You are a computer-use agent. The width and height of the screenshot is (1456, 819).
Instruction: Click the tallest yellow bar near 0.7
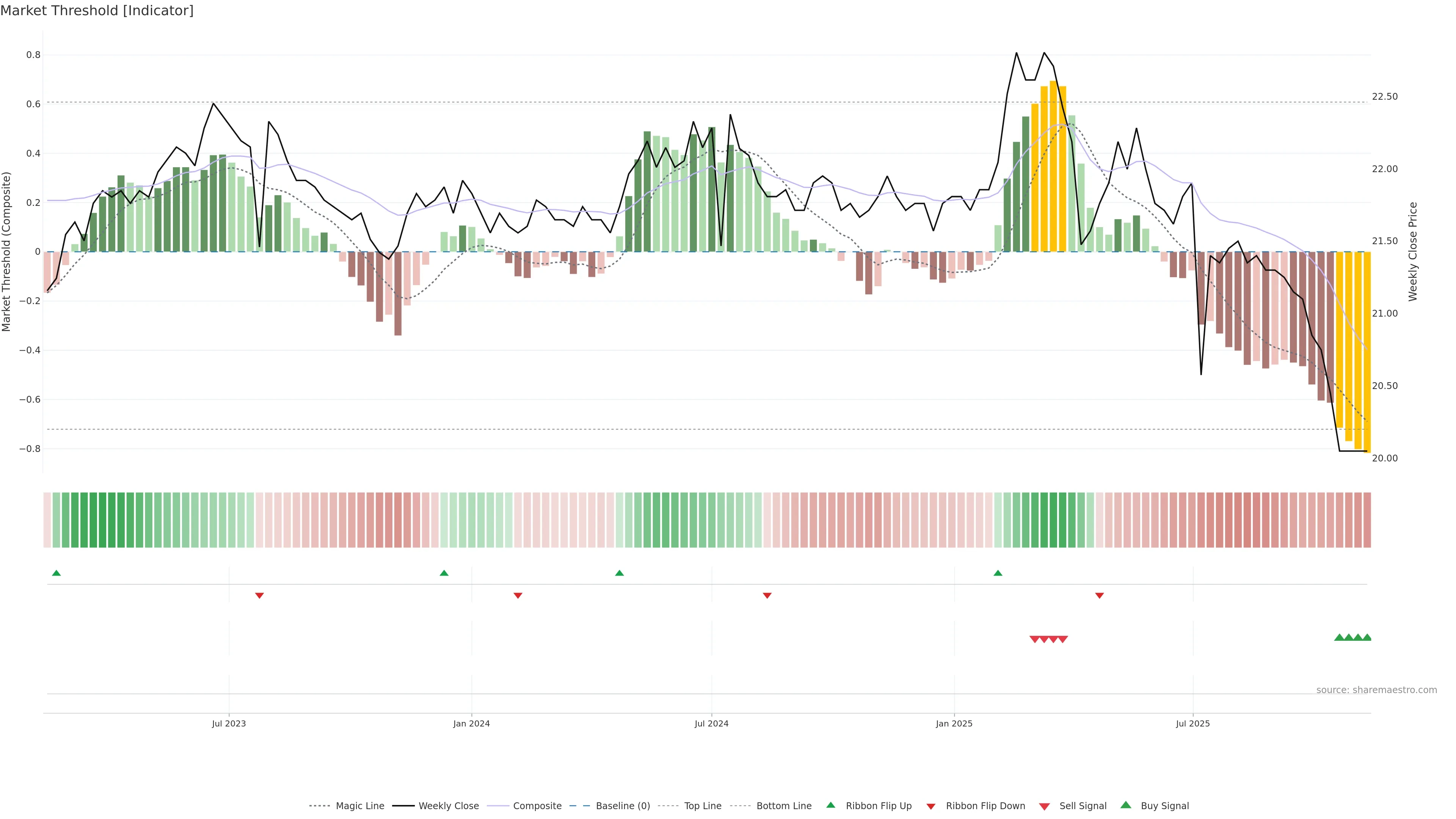click(1053, 169)
